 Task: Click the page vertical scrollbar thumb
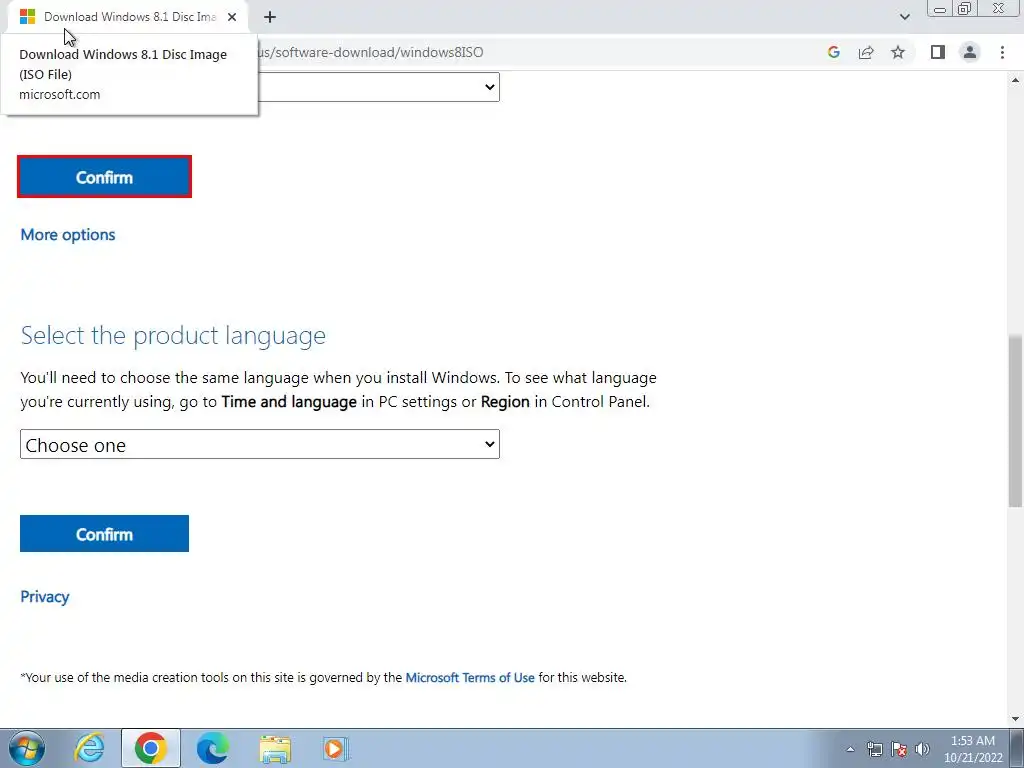pyautogui.click(x=1015, y=421)
